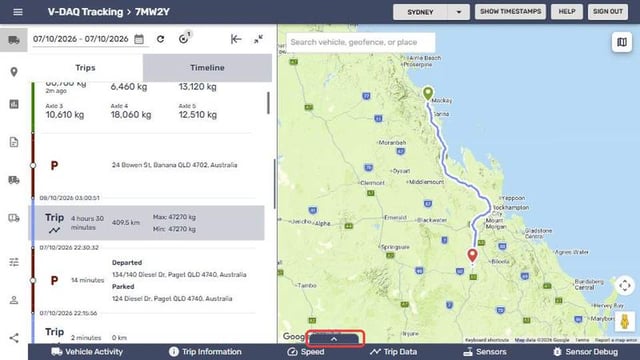Screen dimensions: 640x360
Task: Click the share sidebar icon
Action: point(14,338)
